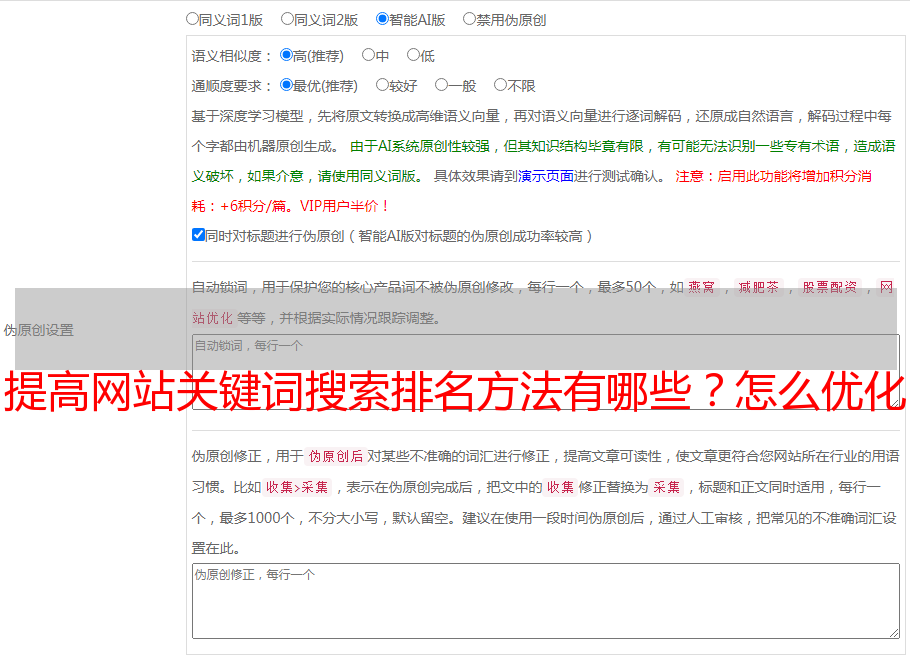Click resize grip of 伪原创修正 textarea
911x658 pixels.
coord(894,633)
